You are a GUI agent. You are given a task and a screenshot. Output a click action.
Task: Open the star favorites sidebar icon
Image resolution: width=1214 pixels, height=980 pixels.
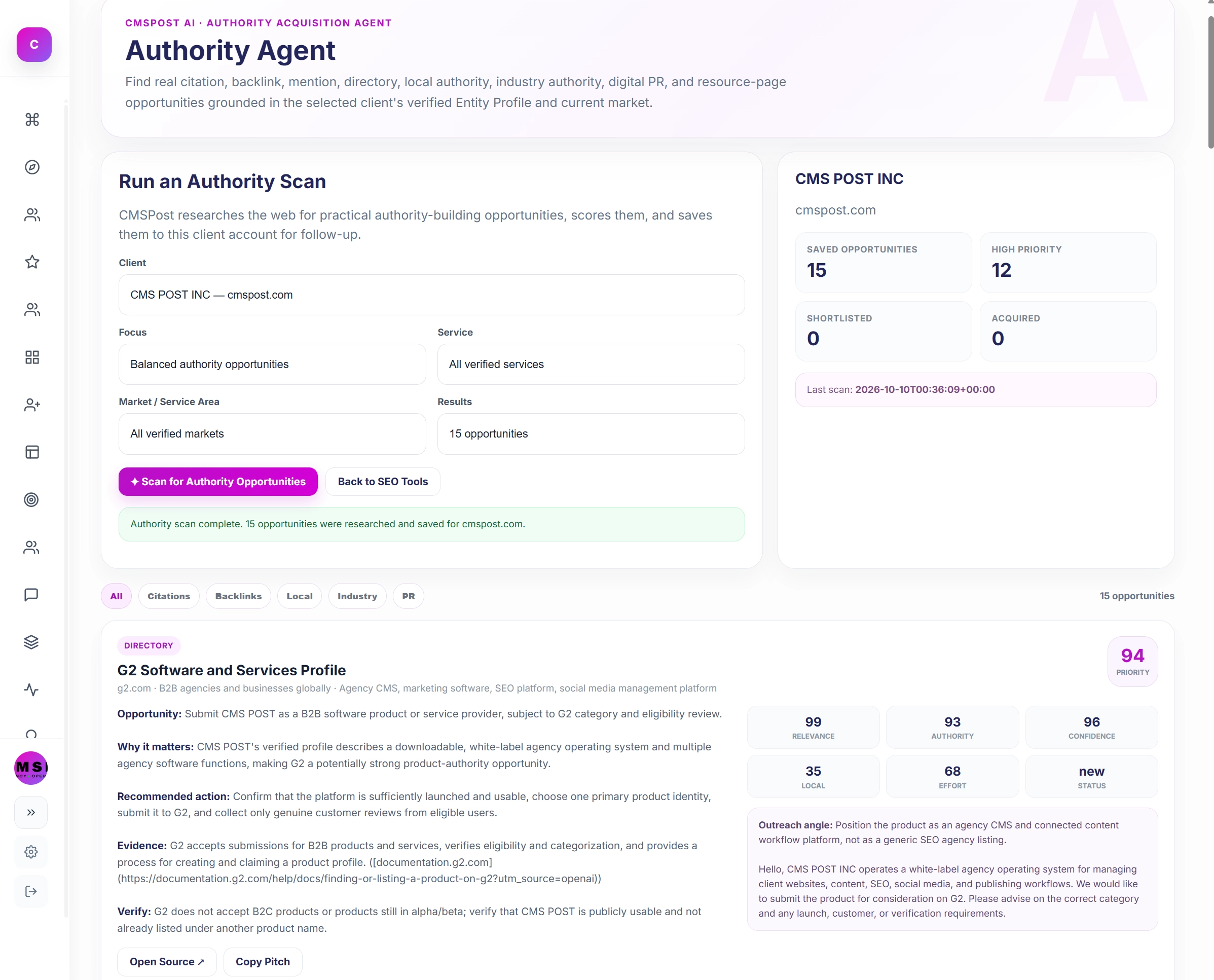pyautogui.click(x=32, y=262)
